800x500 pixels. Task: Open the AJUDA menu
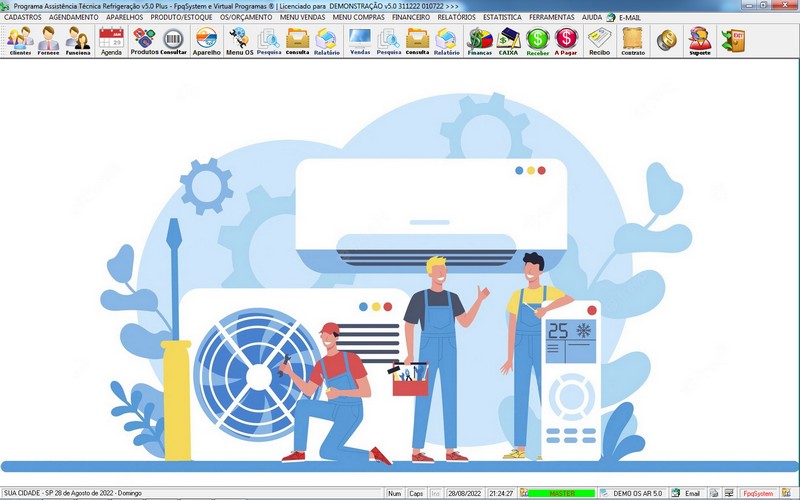click(592, 17)
